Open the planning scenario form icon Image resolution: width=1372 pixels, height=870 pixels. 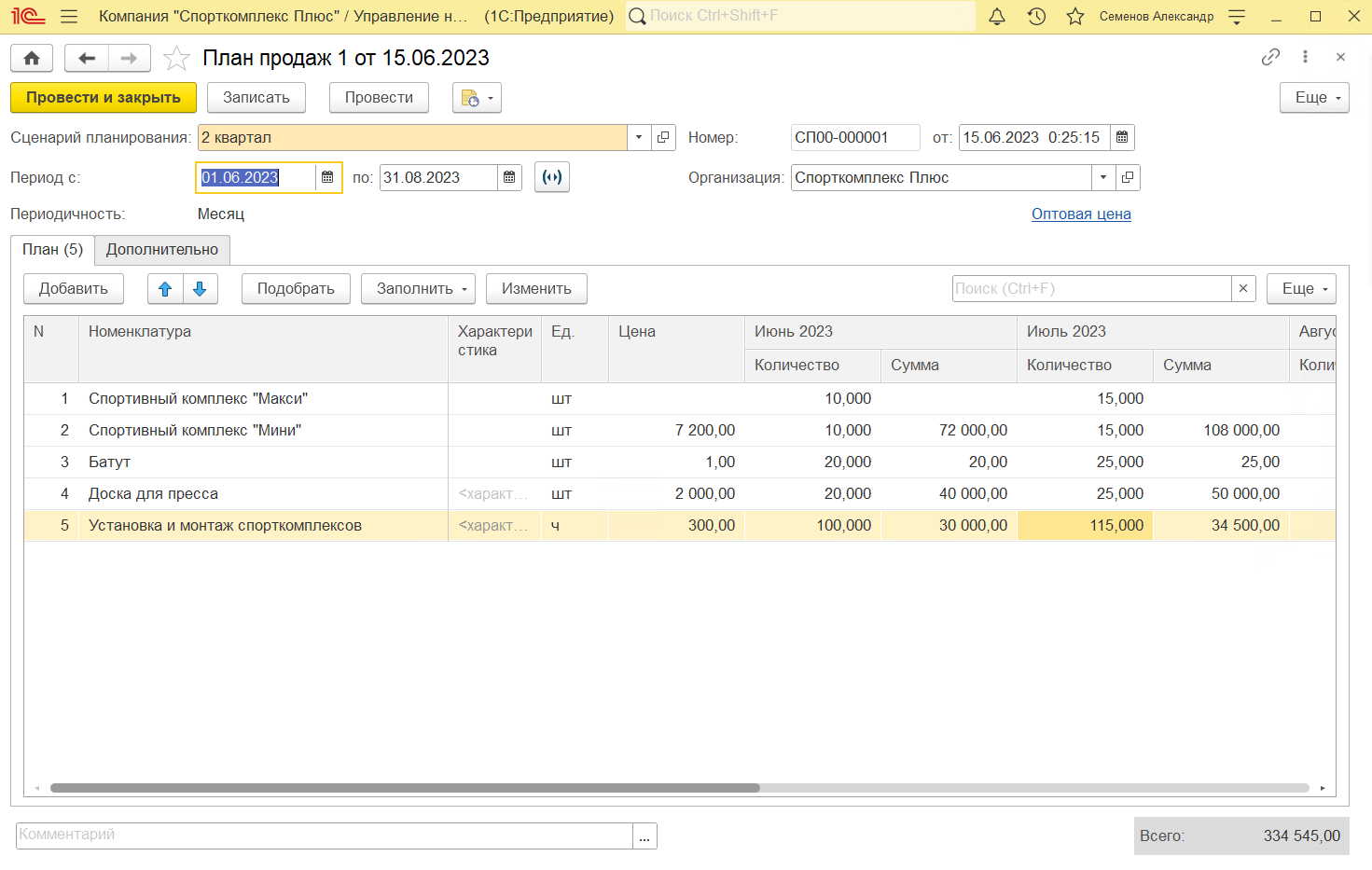(x=663, y=137)
